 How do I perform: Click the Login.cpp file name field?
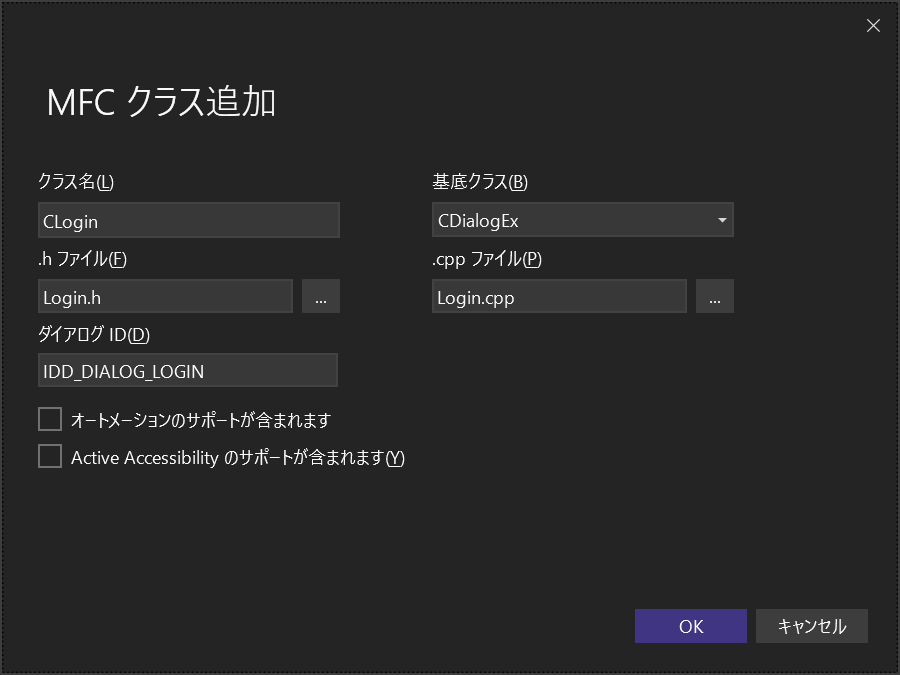559,297
